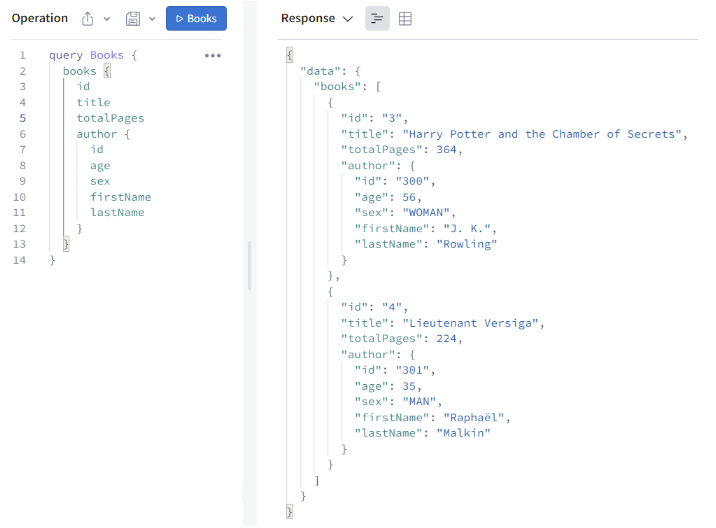Viewport: 716px width, 528px height.
Task: Click the totalPages value 224
Action: (x=447, y=338)
